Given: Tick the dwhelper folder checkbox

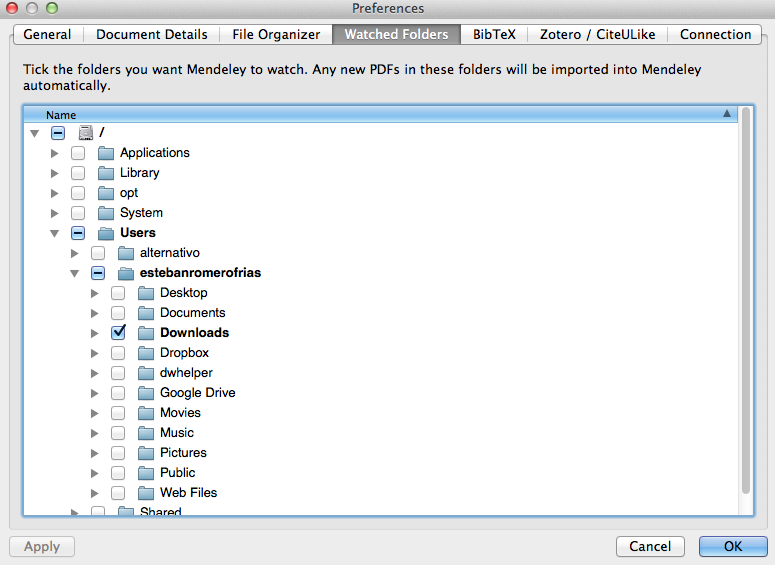Looking at the screenshot, I should (x=118, y=373).
